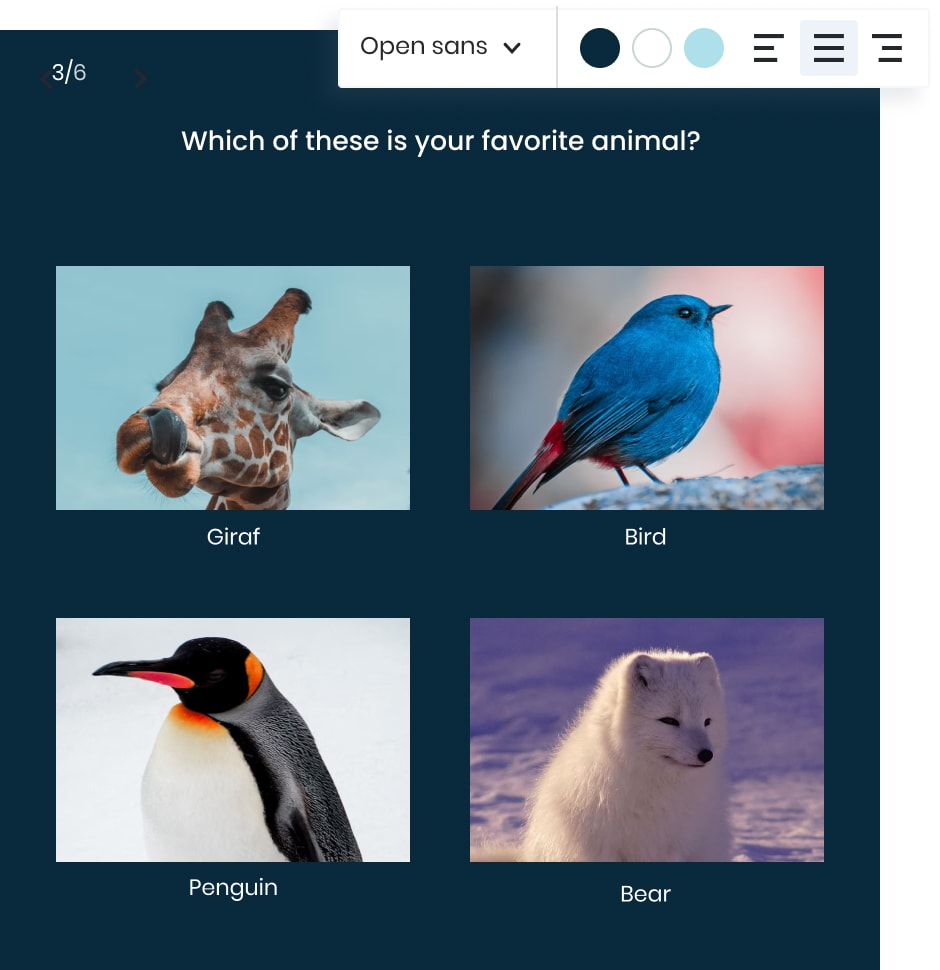Select left text alignment icon
Viewport: 940px width, 970px height.
point(769,48)
